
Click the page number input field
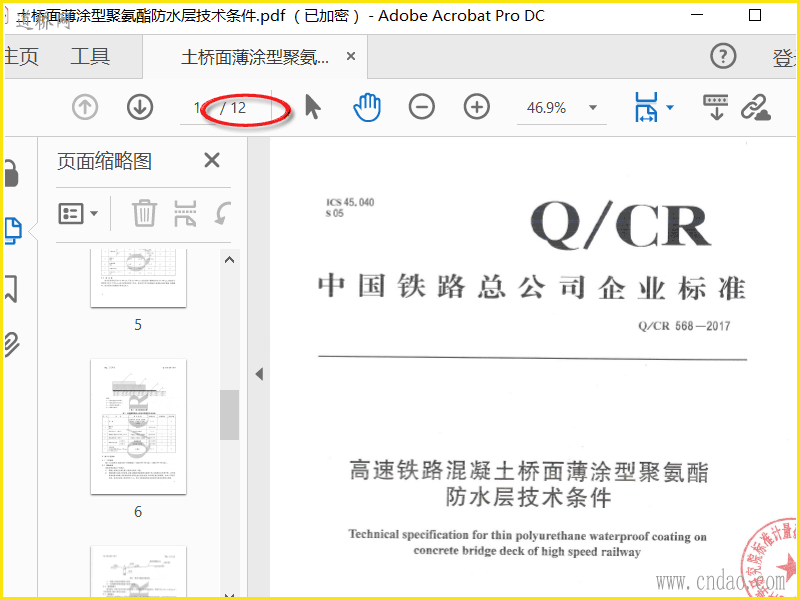tap(198, 108)
